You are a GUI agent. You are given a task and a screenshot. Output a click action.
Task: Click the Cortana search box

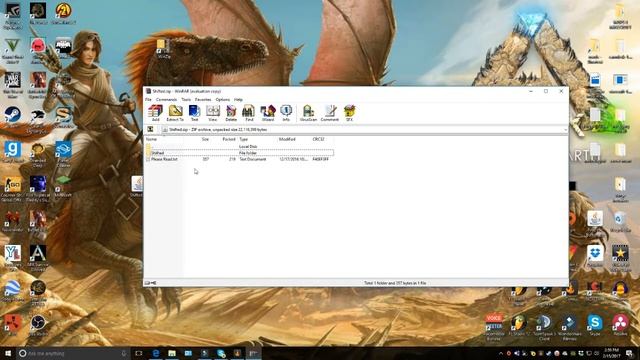pos(73,353)
